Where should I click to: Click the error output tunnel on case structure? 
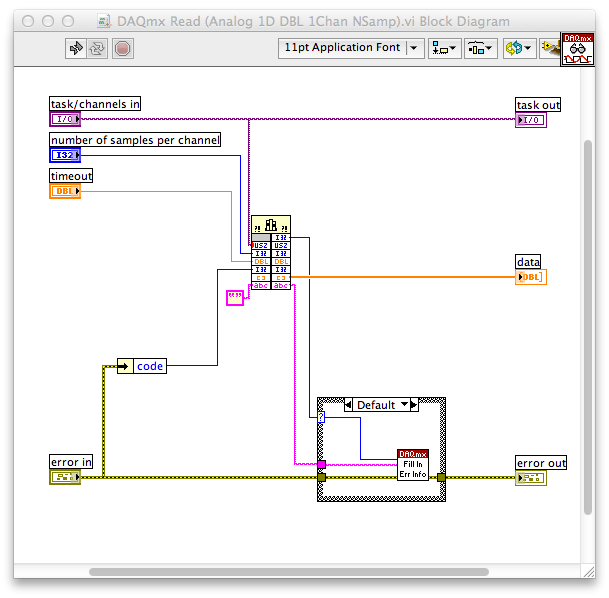click(x=441, y=478)
